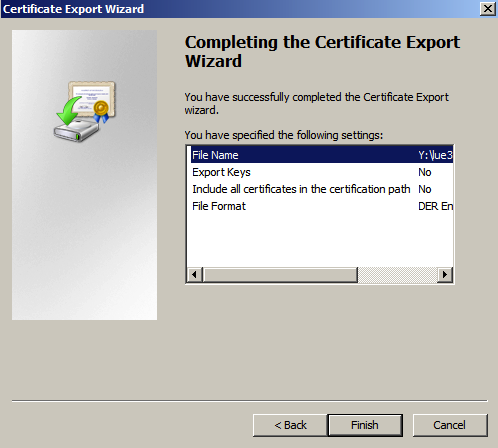Screen dimensions: 498x448
Task: Select the File Name settings row
Action: [322, 155]
